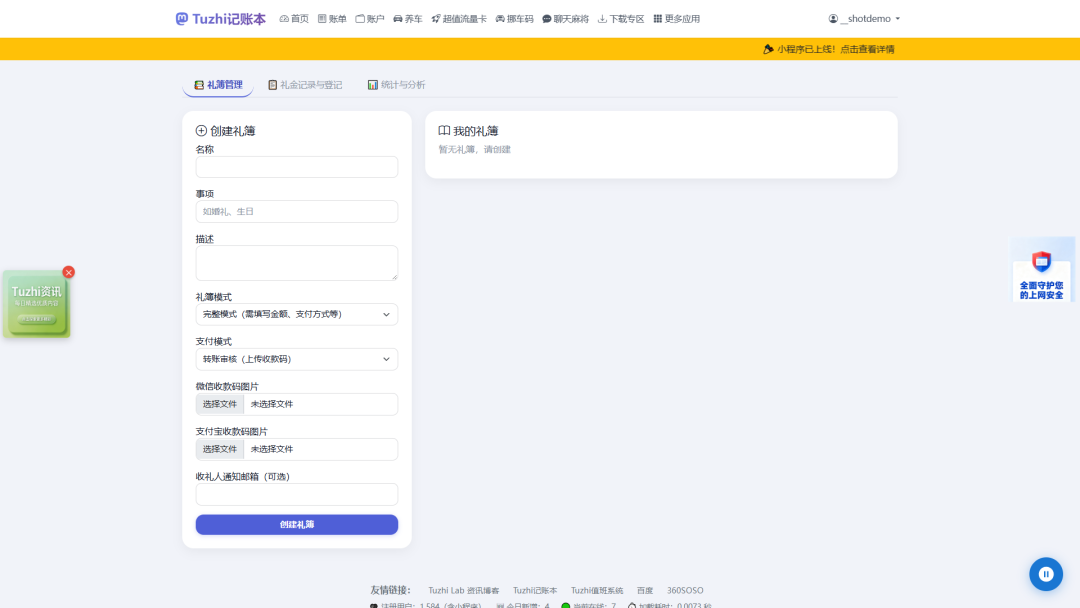Expand the 礼簿模式 dropdown
The height and width of the screenshot is (608, 1080).
pyautogui.click(x=297, y=314)
